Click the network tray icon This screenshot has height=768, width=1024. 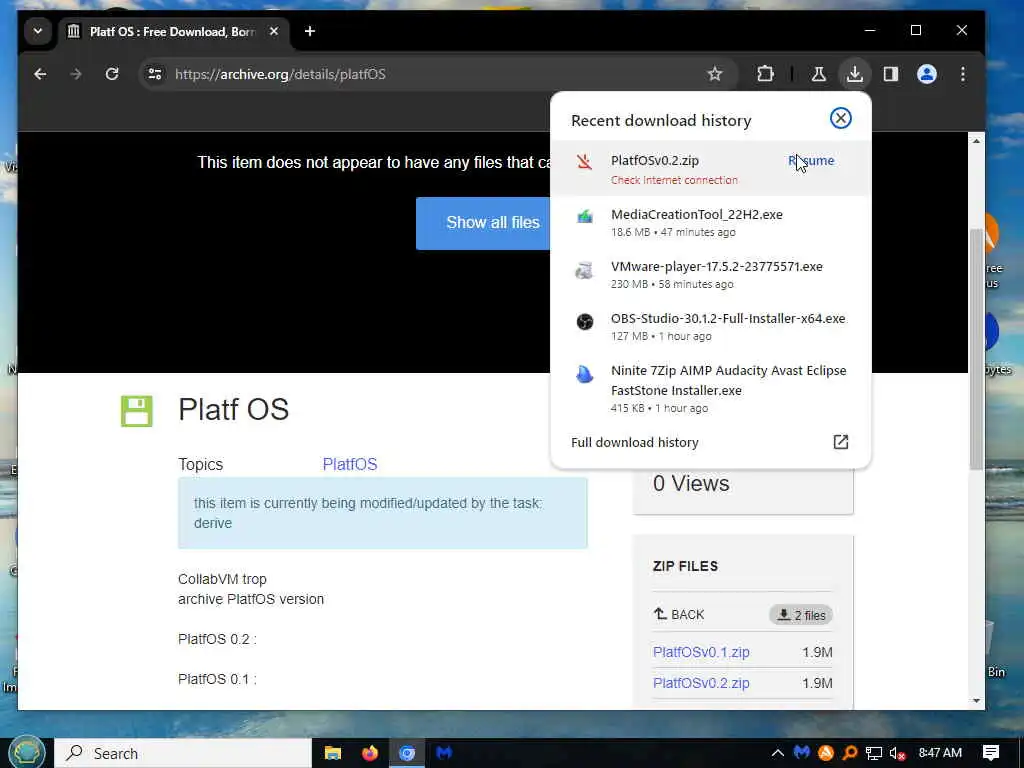[873, 753]
